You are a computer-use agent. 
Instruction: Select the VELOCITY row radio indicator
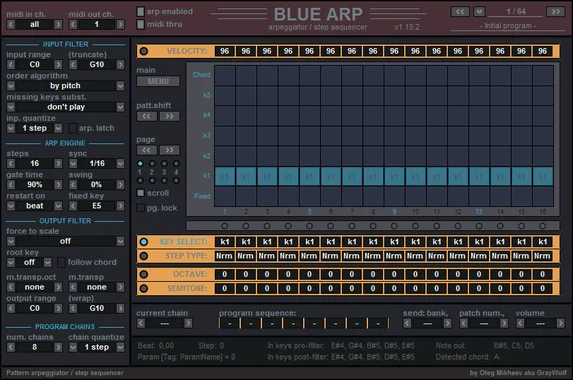[144, 51]
